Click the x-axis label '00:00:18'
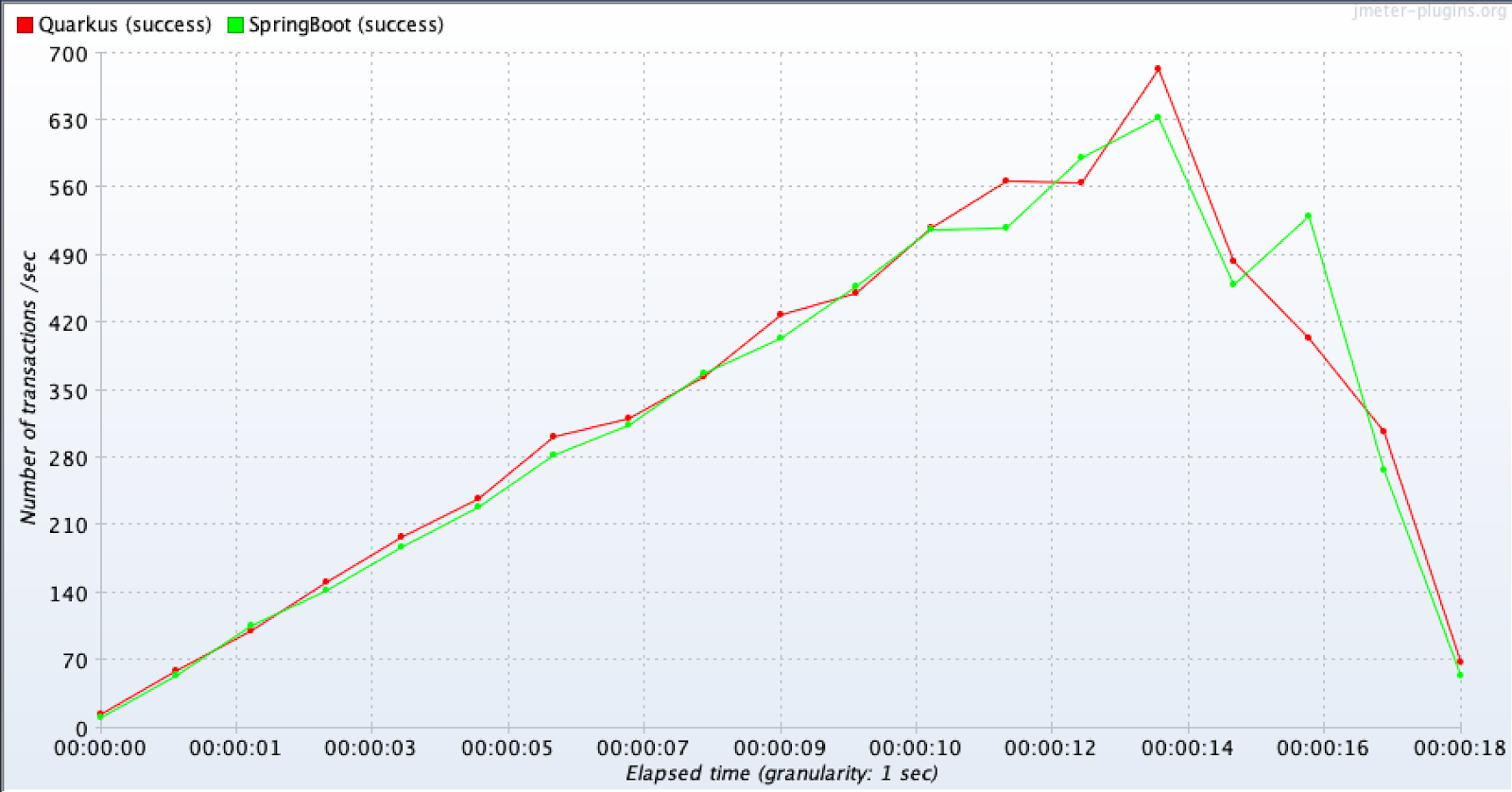Screen dimensions: 1512x792 1460,749
